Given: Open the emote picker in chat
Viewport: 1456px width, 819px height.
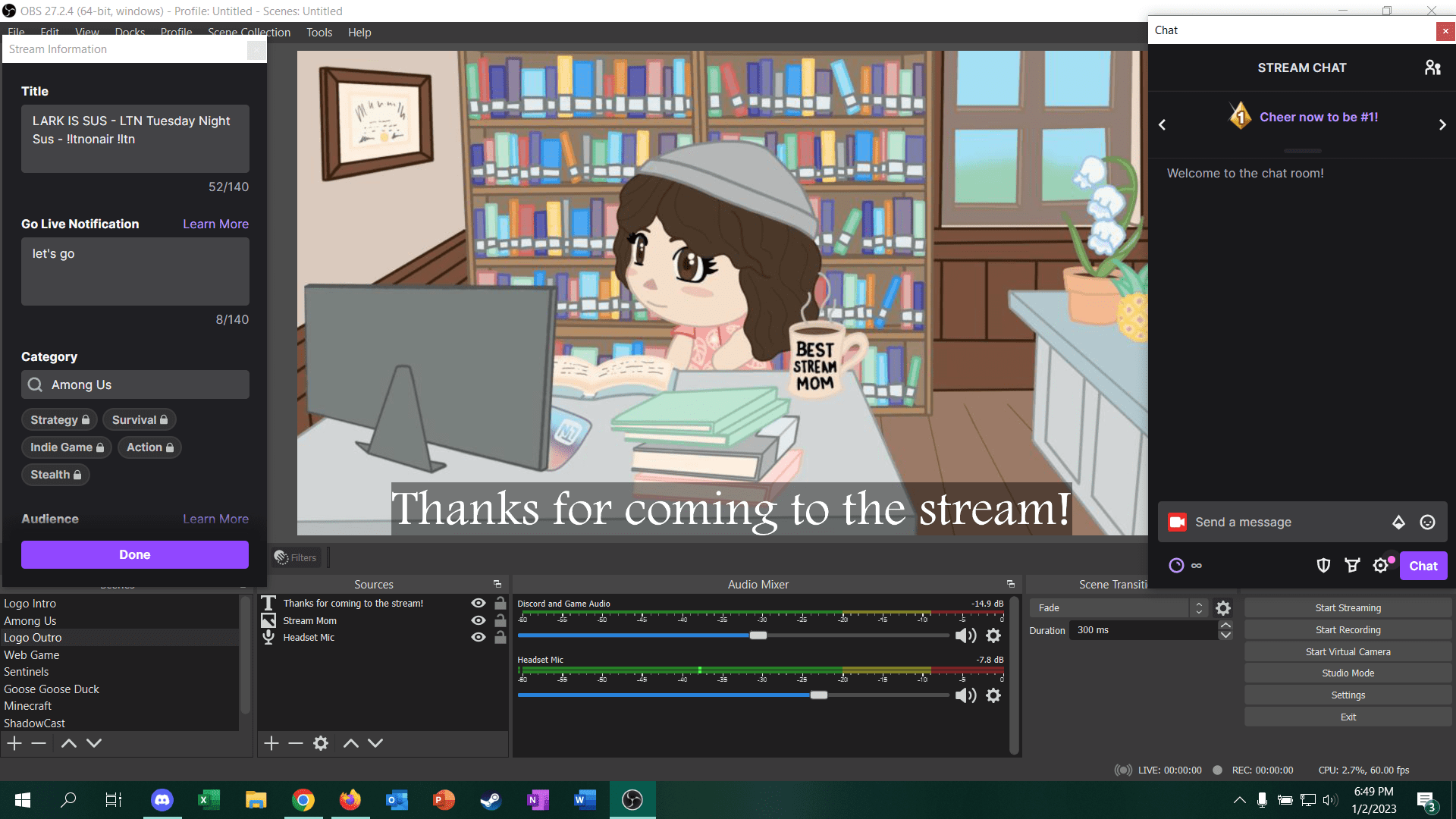Looking at the screenshot, I should (1428, 522).
